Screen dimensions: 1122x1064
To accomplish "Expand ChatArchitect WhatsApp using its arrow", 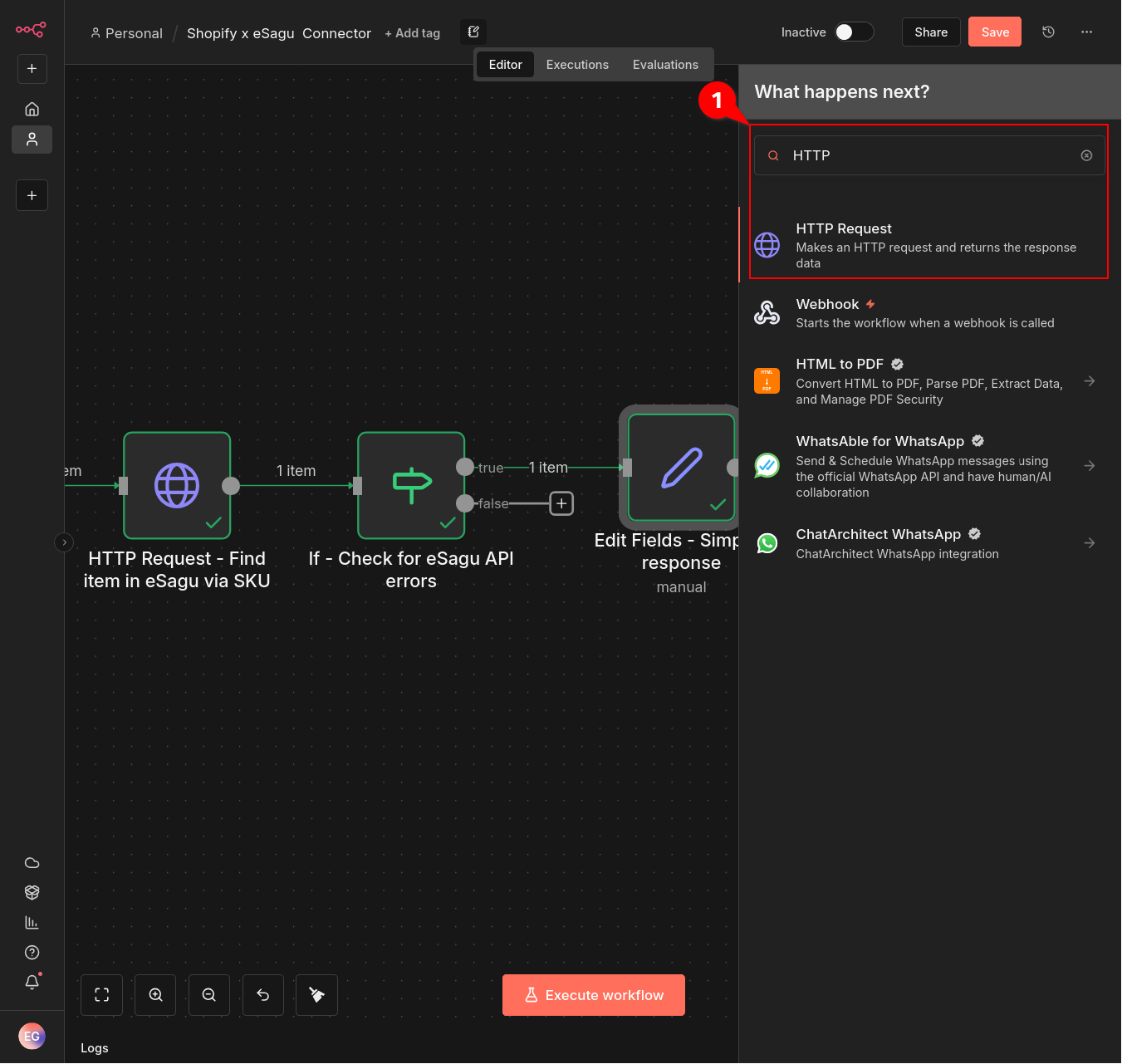I will (x=1090, y=543).
